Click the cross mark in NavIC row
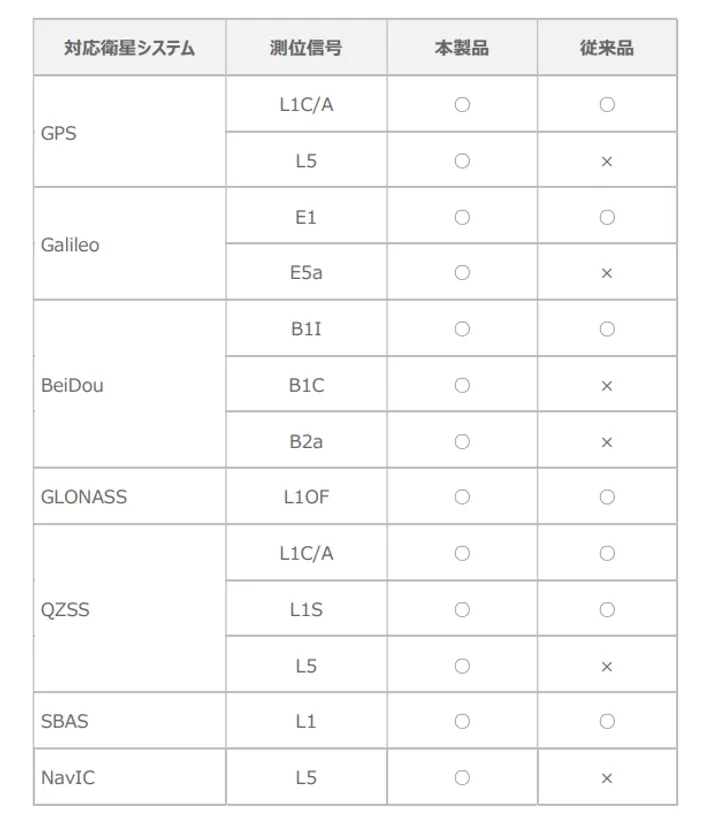712x840 pixels. coord(607,777)
